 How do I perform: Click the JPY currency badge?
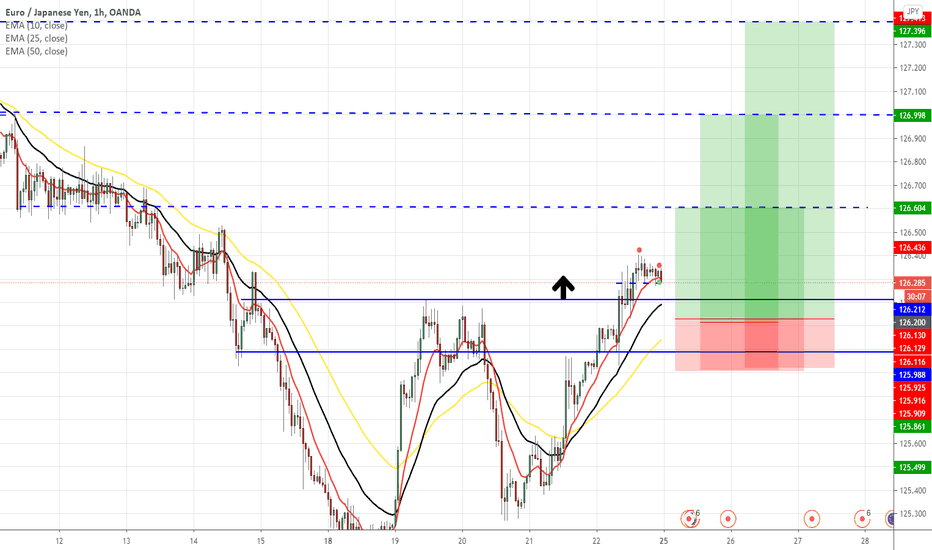click(x=912, y=12)
